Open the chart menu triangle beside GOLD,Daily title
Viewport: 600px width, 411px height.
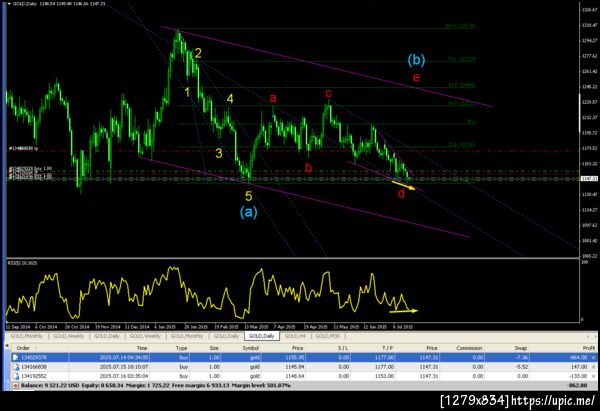[x=9, y=4]
